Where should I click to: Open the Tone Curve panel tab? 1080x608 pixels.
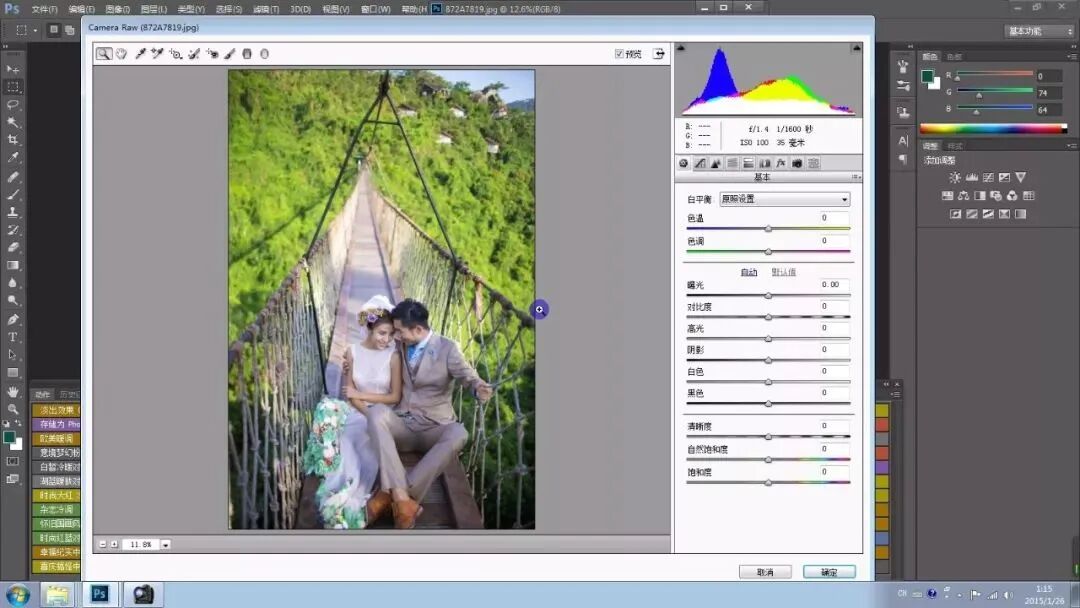[x=700, y=163]
